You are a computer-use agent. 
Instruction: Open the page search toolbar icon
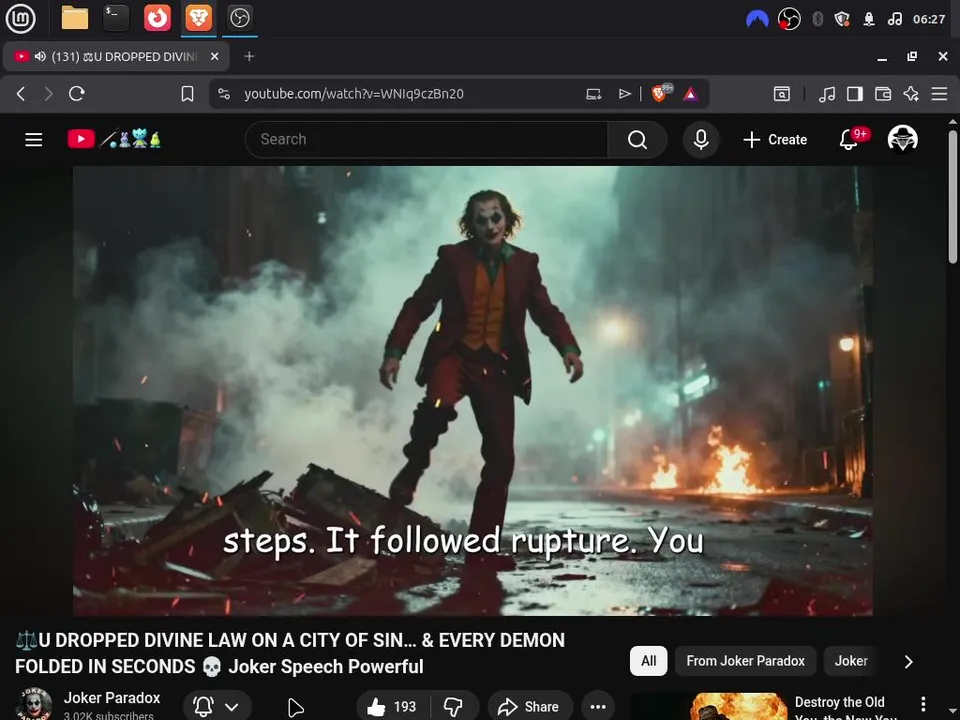(782, 94)
